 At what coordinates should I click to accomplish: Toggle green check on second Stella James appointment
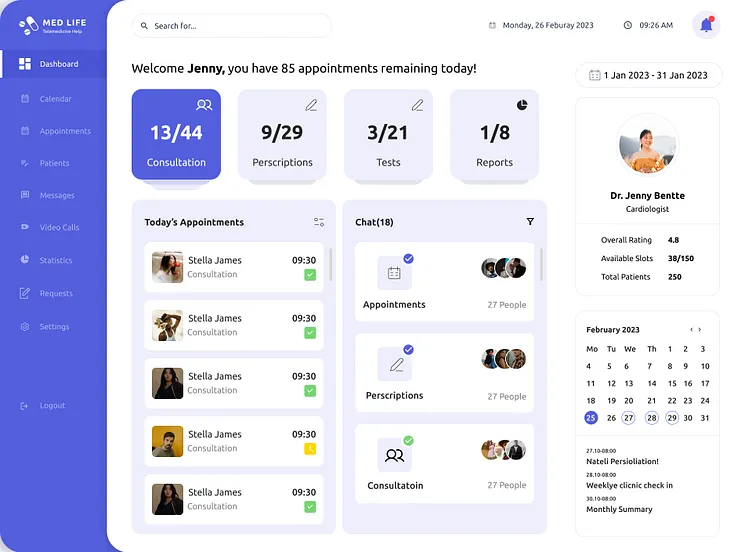[x=310, y=333]
